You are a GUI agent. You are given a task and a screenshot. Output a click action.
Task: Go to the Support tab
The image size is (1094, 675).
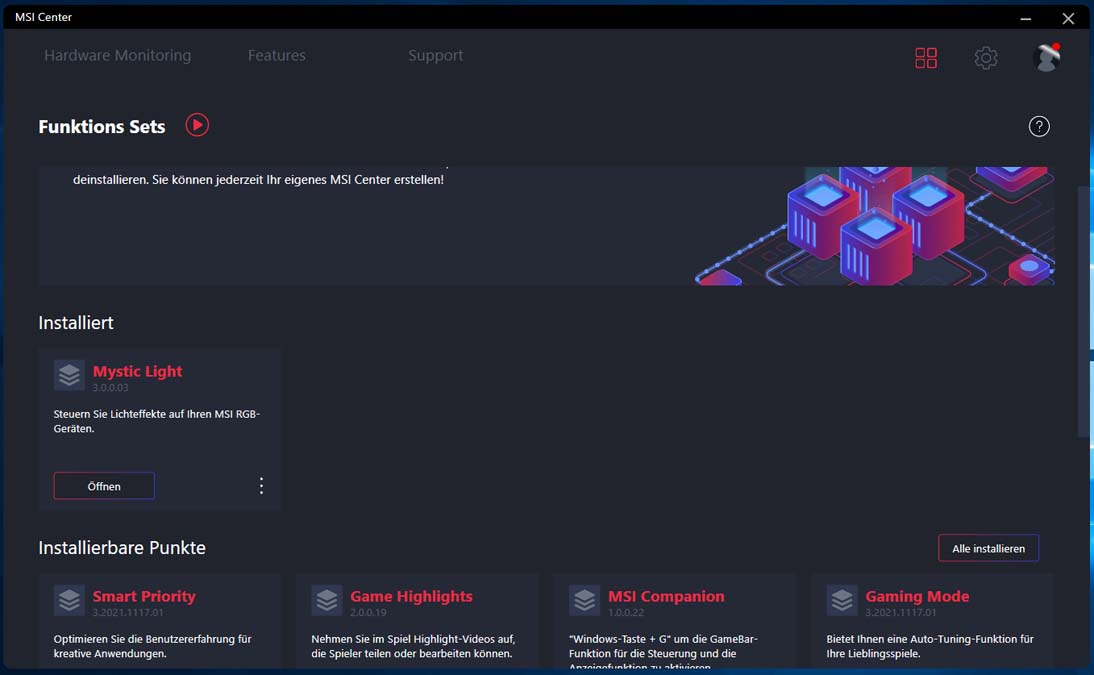[x=435, y=55]
